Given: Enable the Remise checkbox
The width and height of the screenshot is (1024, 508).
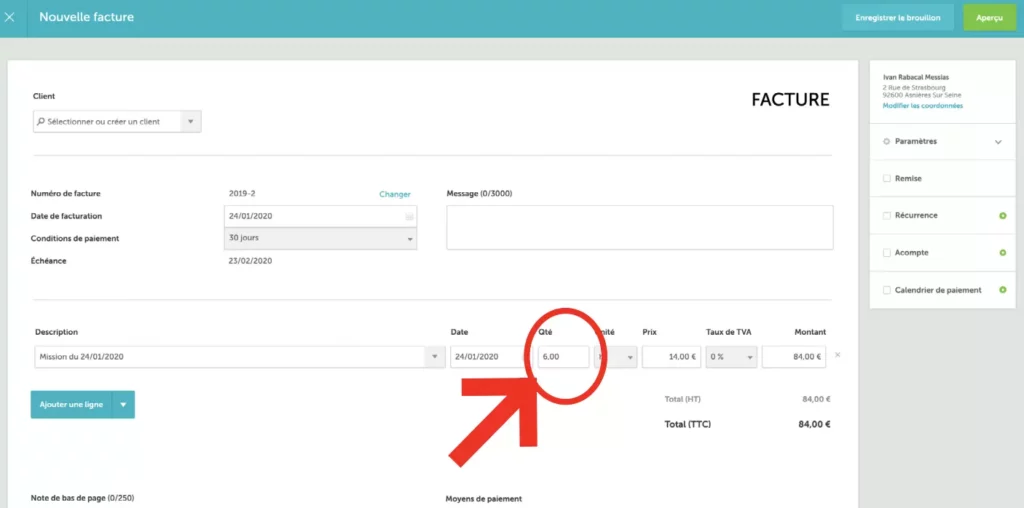Looking at the screenshot, I should point(887,179).
